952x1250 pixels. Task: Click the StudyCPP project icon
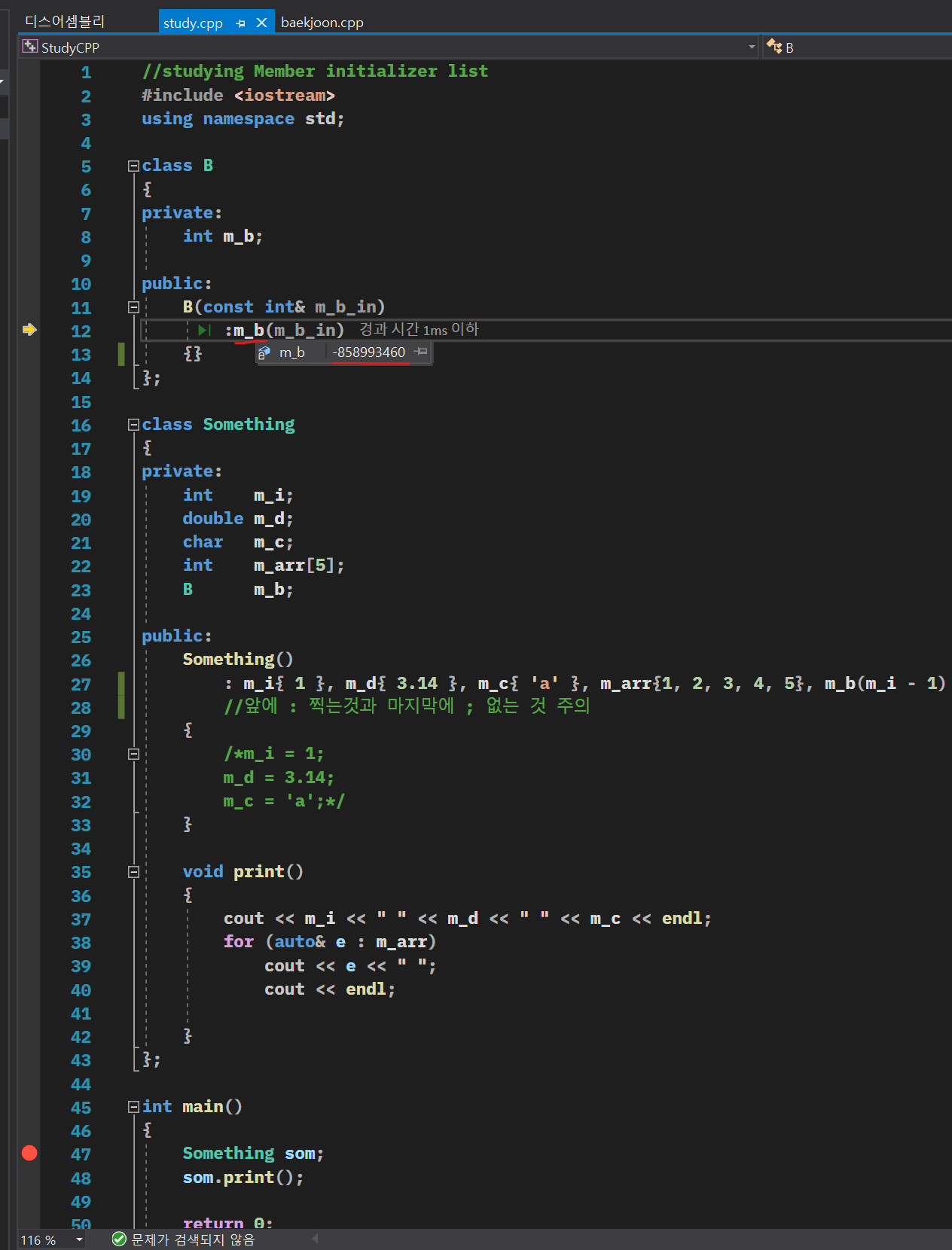(x=30, y=47)
